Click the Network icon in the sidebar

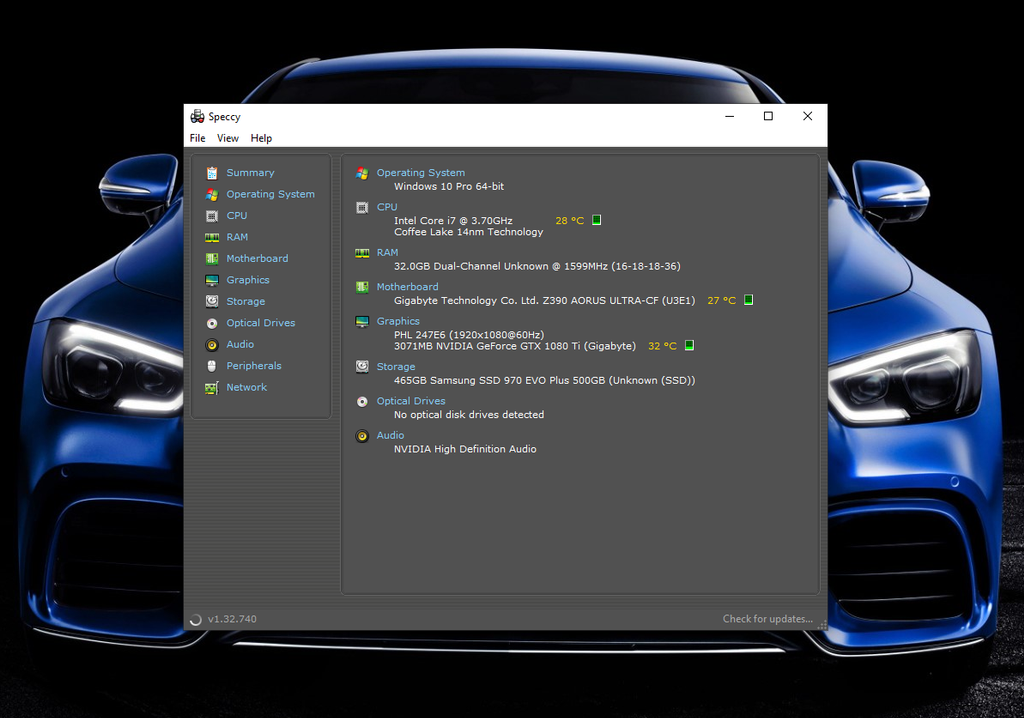coord(212,388)
